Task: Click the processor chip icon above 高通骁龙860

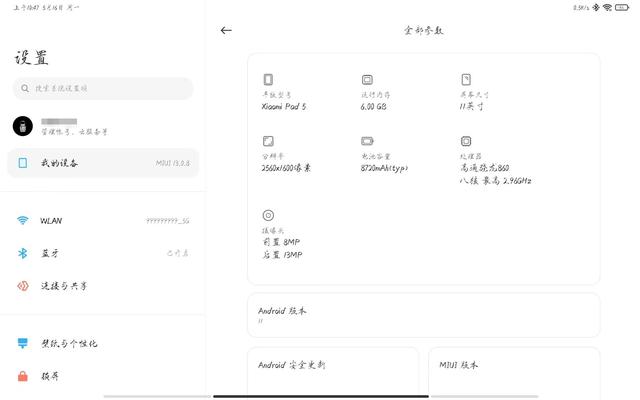Action: tap(466, 141)
